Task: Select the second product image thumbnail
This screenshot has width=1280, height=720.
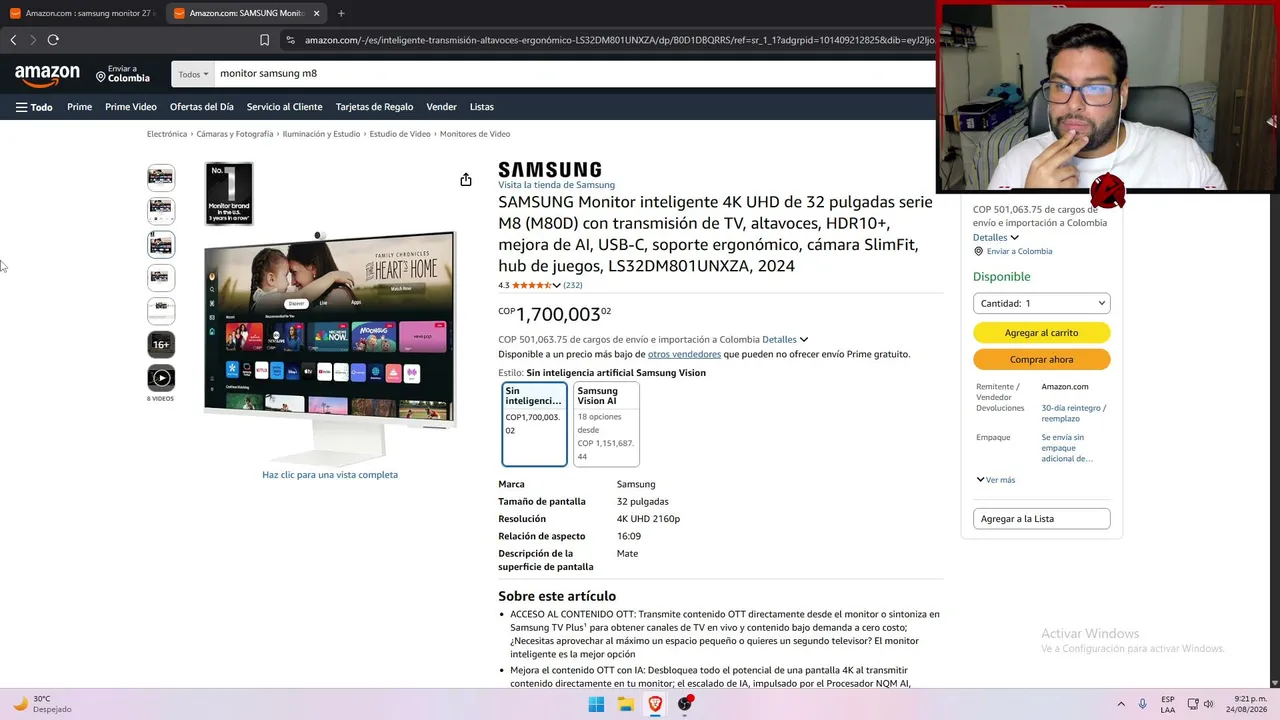Action: coord(161,211)
